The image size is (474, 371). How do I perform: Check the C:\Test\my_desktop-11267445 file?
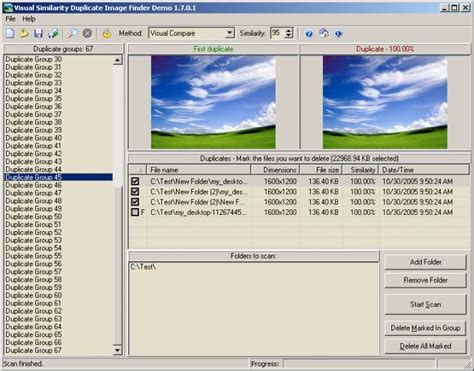(135, 212)
